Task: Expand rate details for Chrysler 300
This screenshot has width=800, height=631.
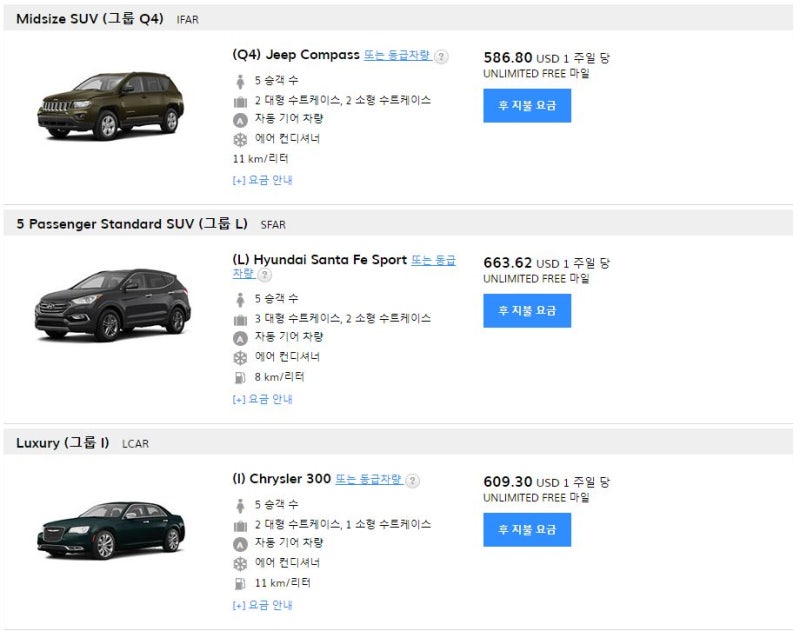Action: 262,606
